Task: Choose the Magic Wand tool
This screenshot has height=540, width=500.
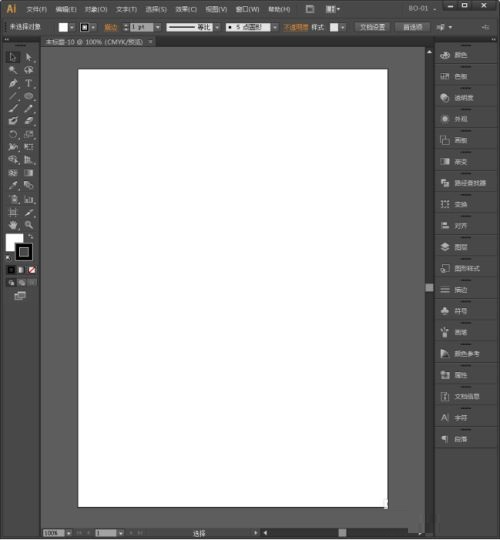Action: pyautogui.click(x=13, y=70)
